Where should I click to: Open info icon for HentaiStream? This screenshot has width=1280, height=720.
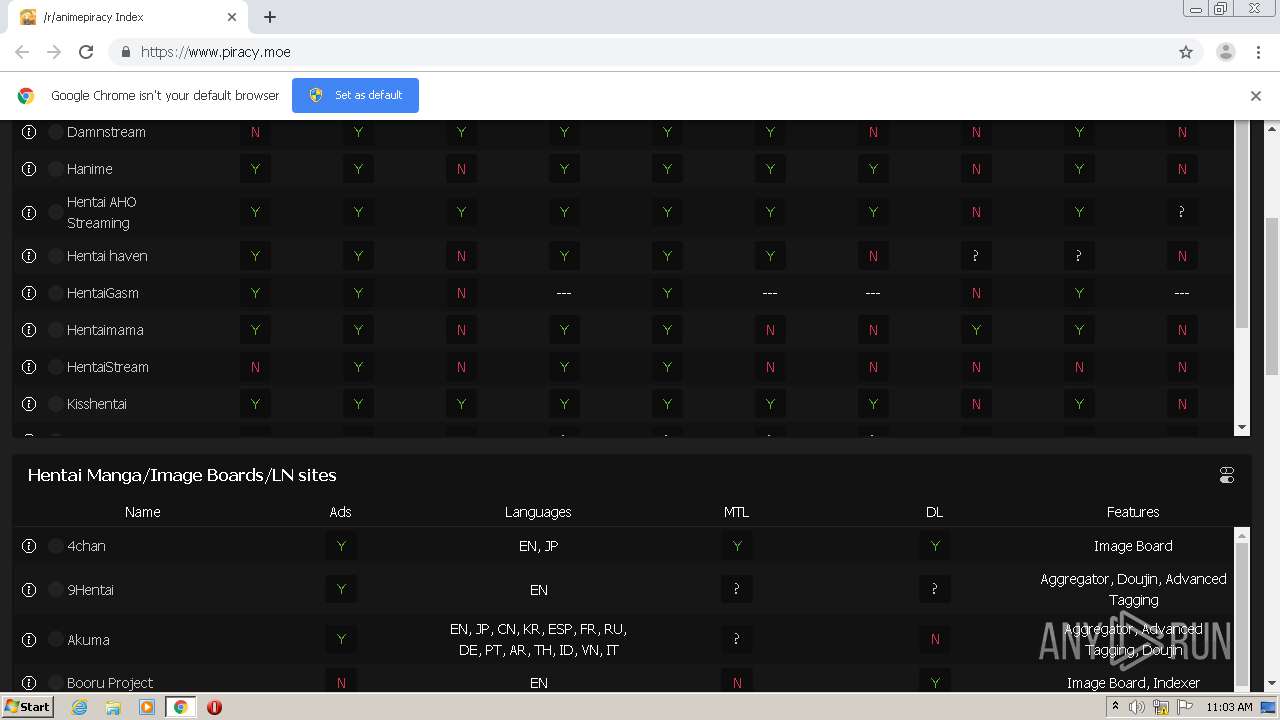coord(29,367)
